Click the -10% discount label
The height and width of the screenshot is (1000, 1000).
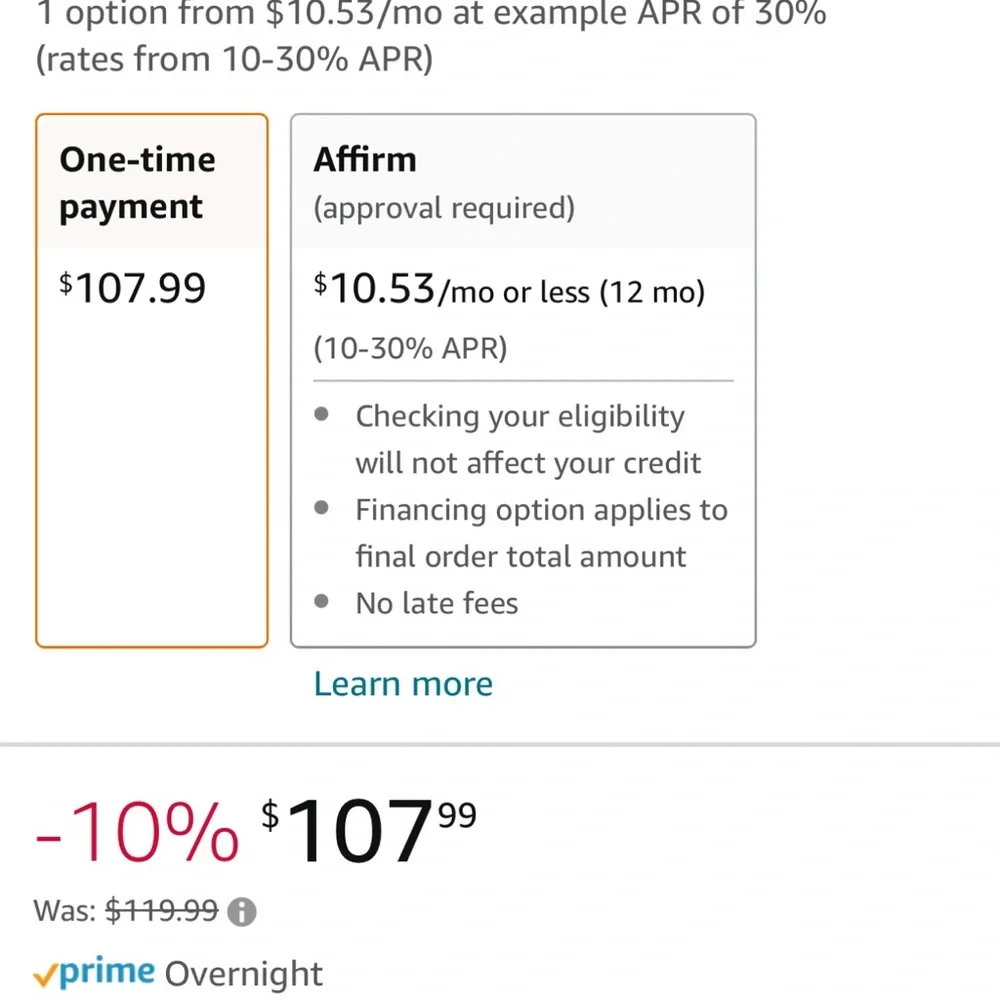(137, 832)
